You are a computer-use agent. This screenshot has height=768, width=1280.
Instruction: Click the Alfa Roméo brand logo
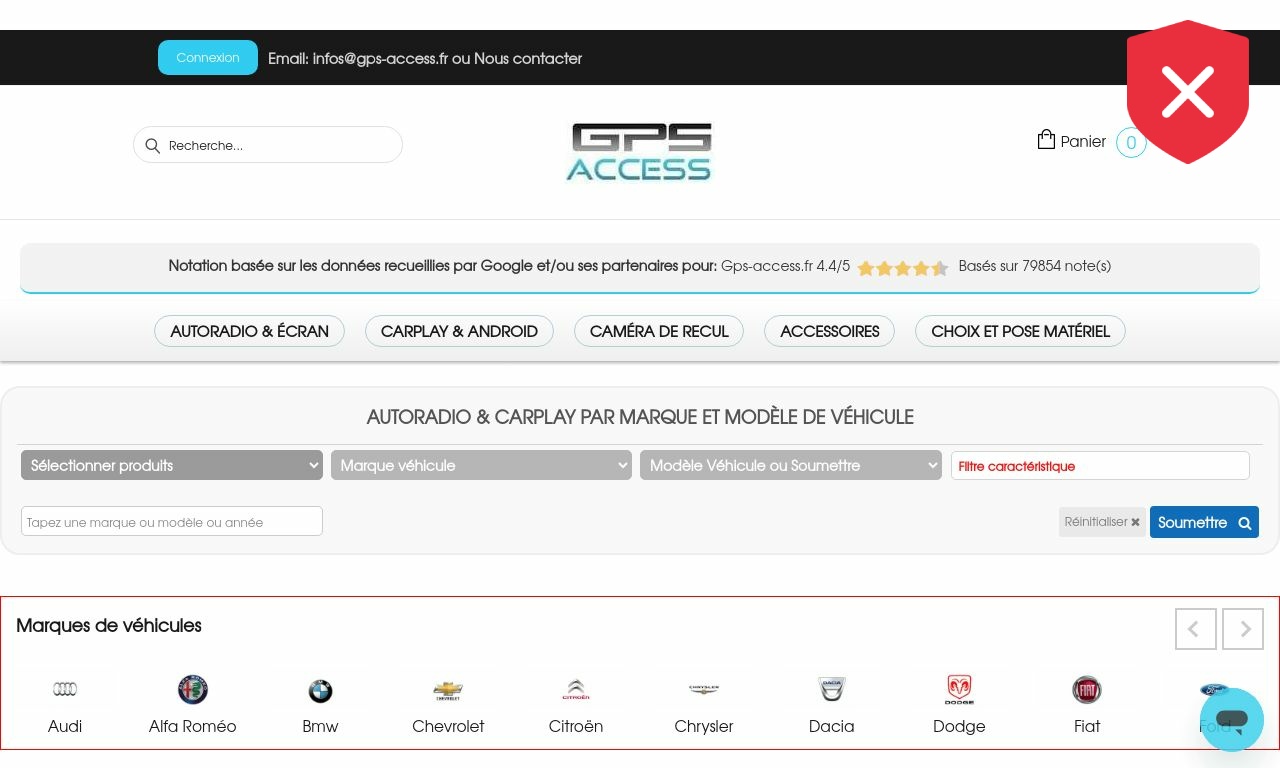click(193, 689)
